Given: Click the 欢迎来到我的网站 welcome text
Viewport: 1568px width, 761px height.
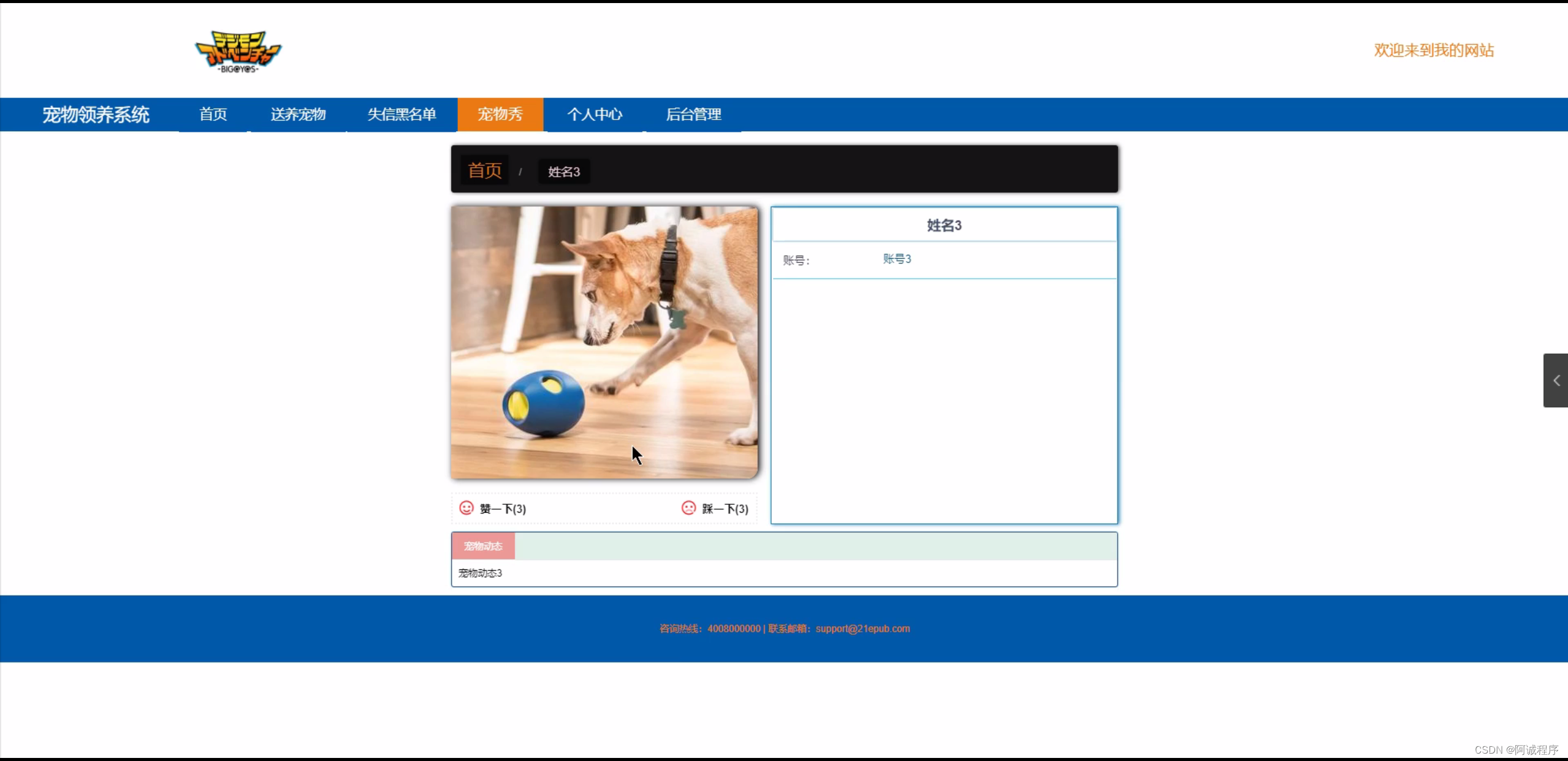Looking at the screenshot, I should point(1433,50).
